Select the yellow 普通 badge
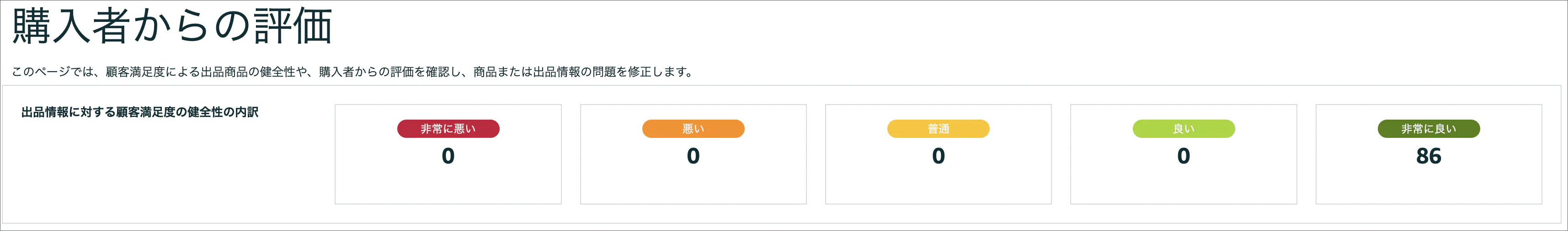 (x=938, y=129)
